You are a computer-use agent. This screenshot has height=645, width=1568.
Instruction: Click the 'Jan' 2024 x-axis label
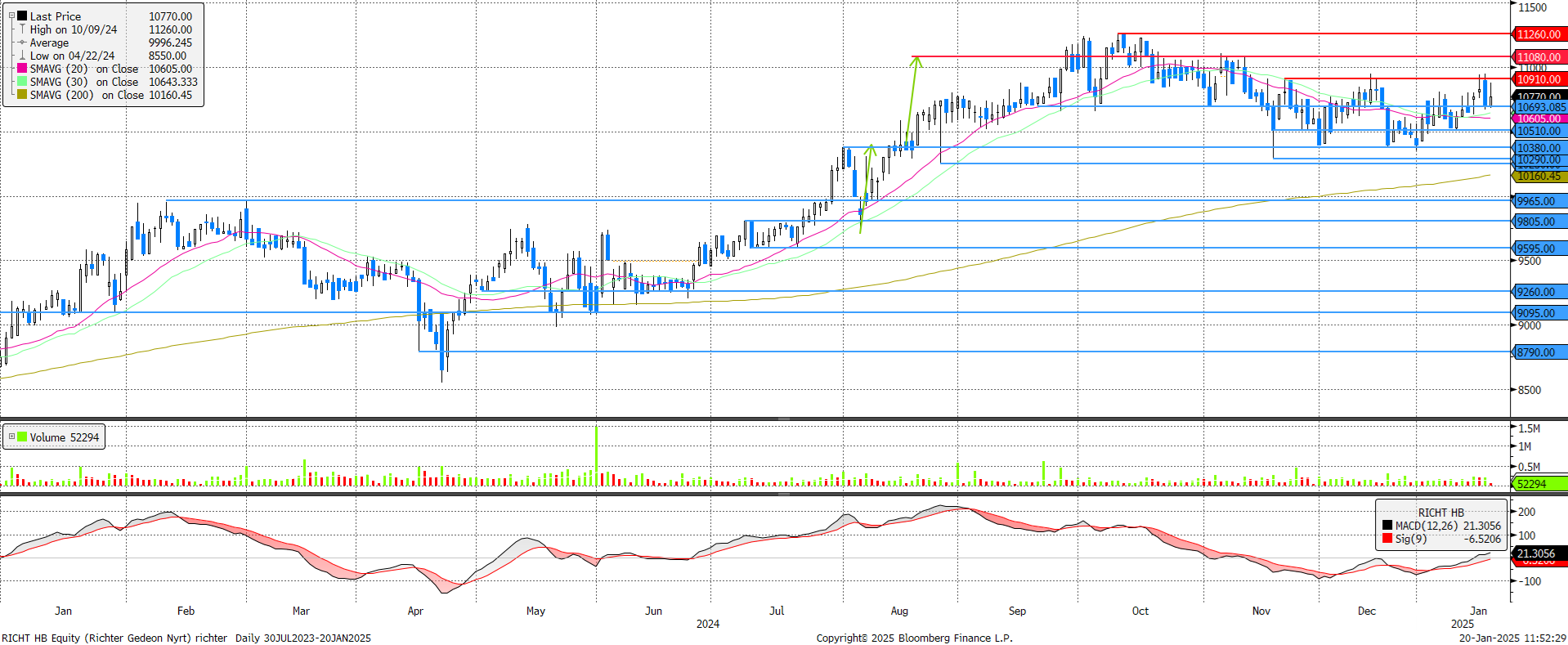(63, 611)
